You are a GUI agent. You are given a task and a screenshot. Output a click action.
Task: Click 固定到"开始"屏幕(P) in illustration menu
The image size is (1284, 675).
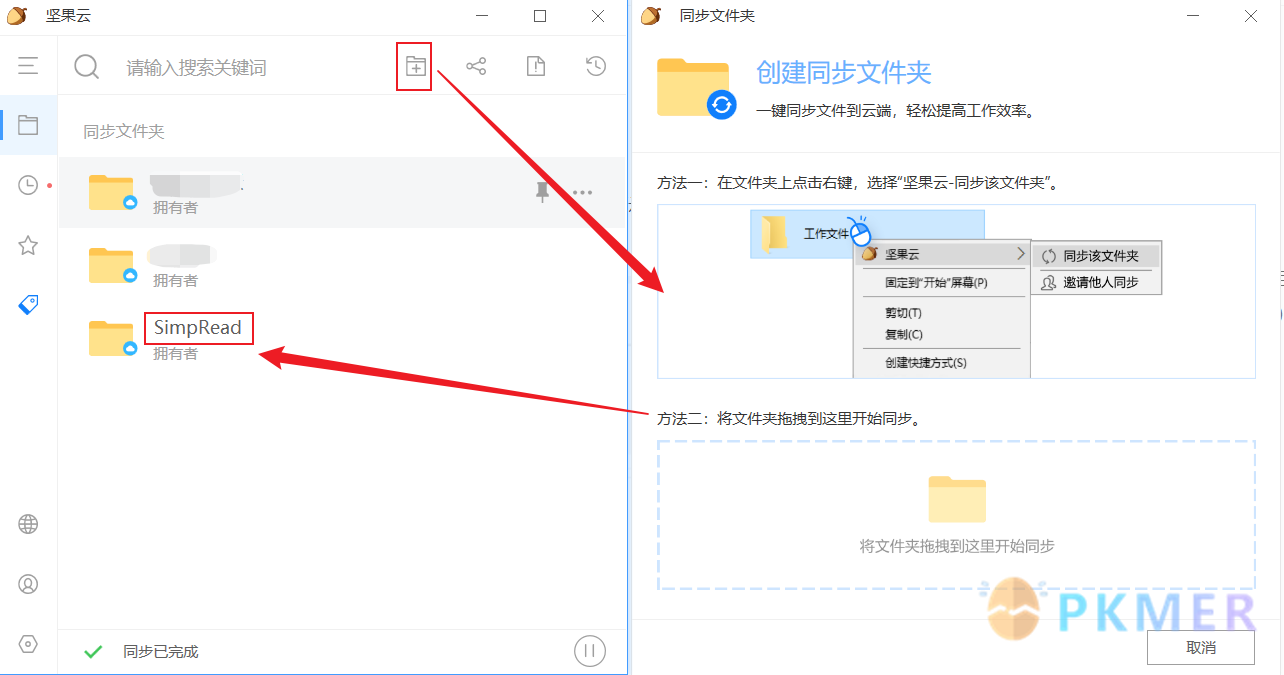pos(936,283)
